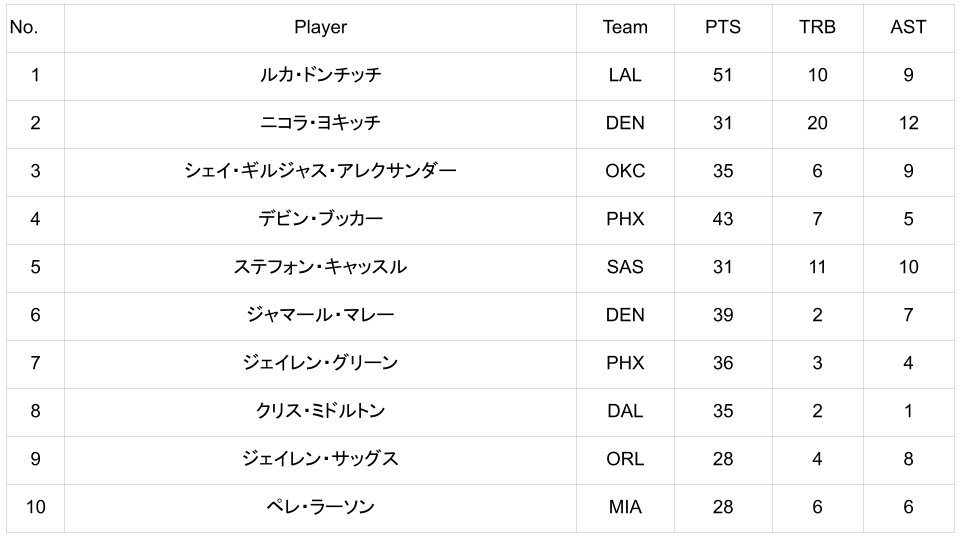Select the ジャマール・マレー player cell
The image size is (960, 540).
[x=320, y=315]
